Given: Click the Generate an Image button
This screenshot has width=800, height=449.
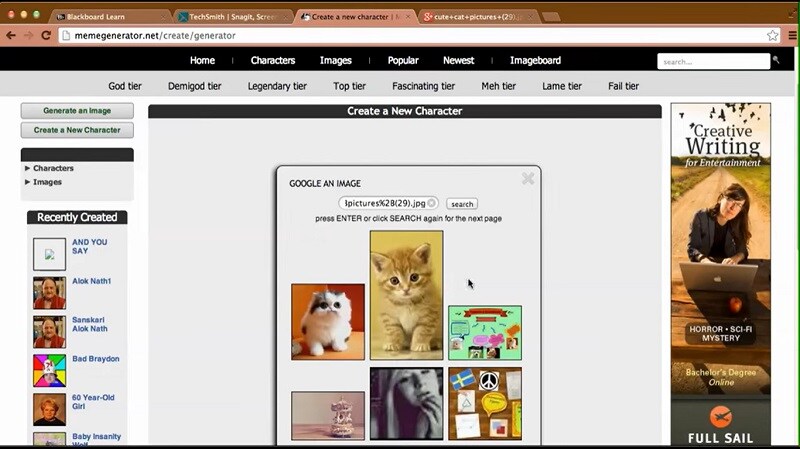Looking at the screenshot, I should click(77, 111).
